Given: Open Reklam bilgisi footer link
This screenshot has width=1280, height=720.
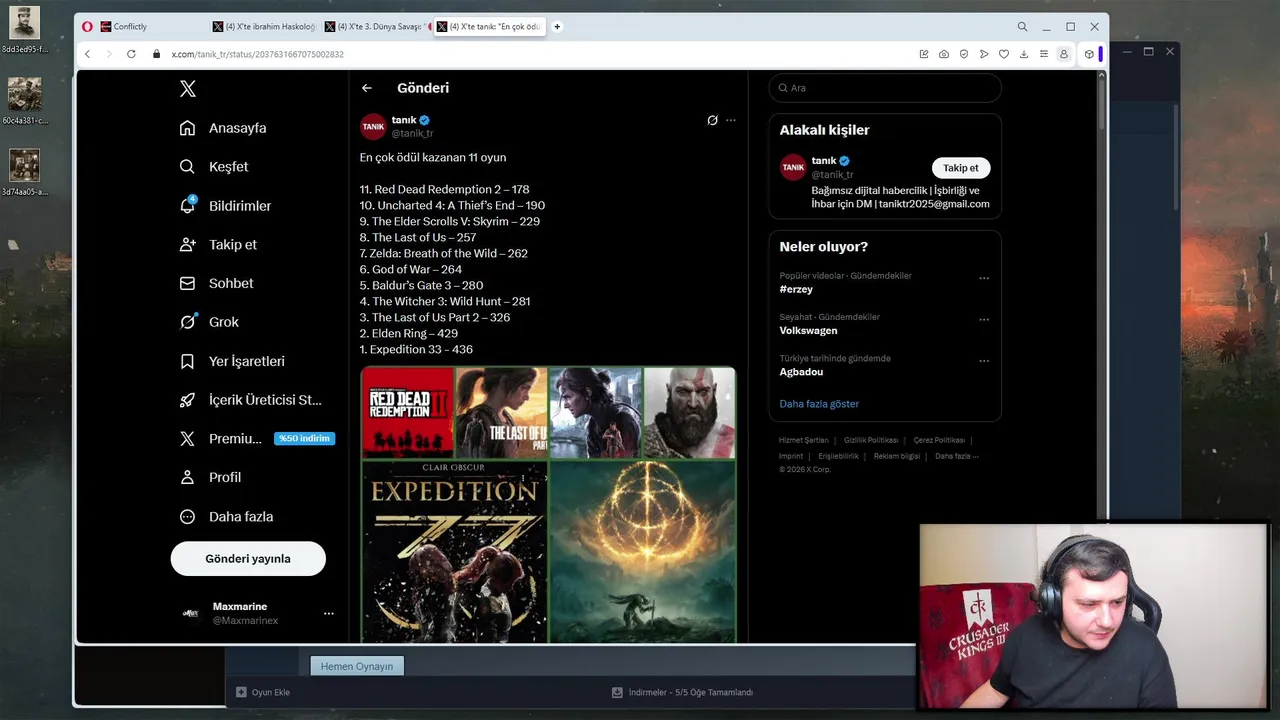Looking at the screenshot, I should (897, 456).
